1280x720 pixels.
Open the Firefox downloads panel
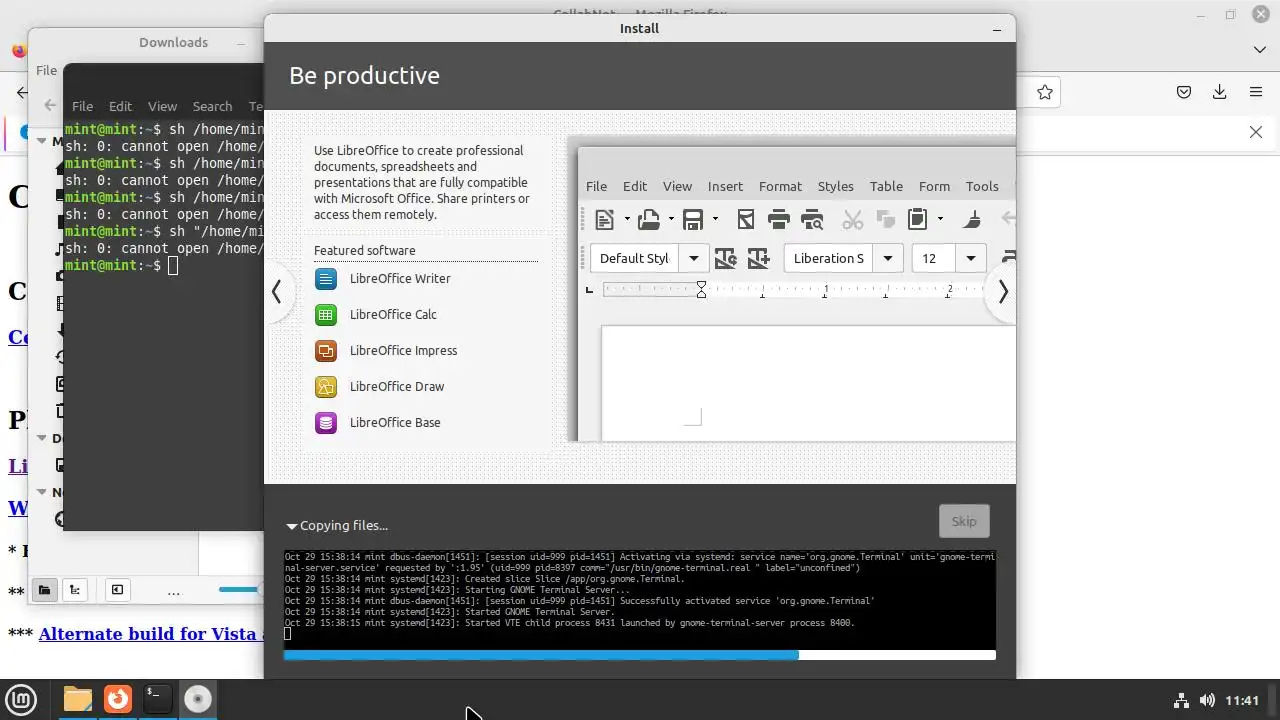coord(1219,92)
